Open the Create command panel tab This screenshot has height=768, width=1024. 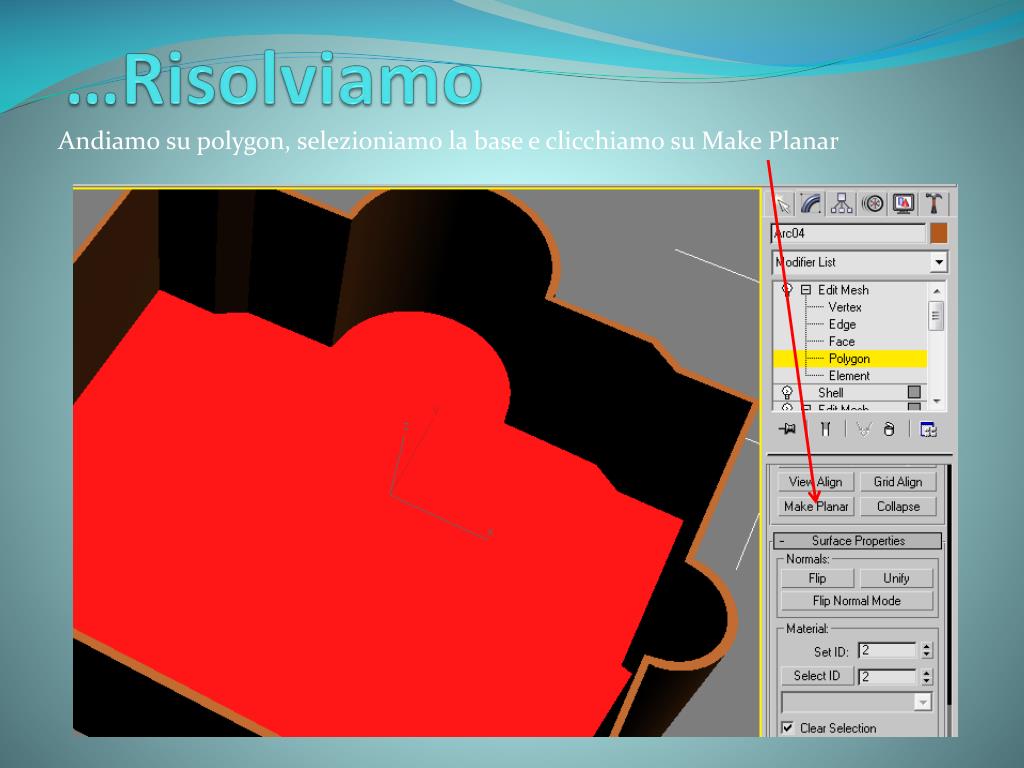(x=782, y=204)
